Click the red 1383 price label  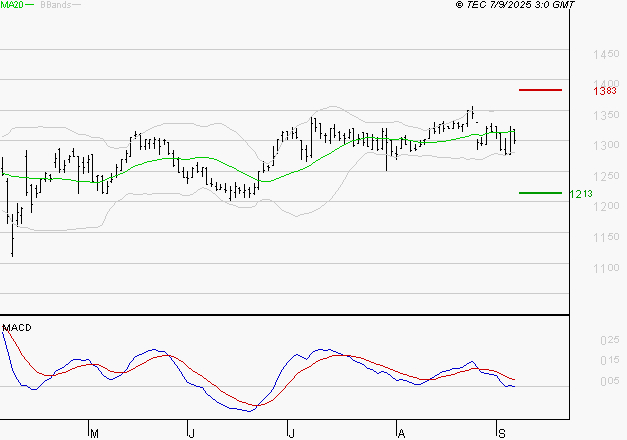tap(605, 91)
